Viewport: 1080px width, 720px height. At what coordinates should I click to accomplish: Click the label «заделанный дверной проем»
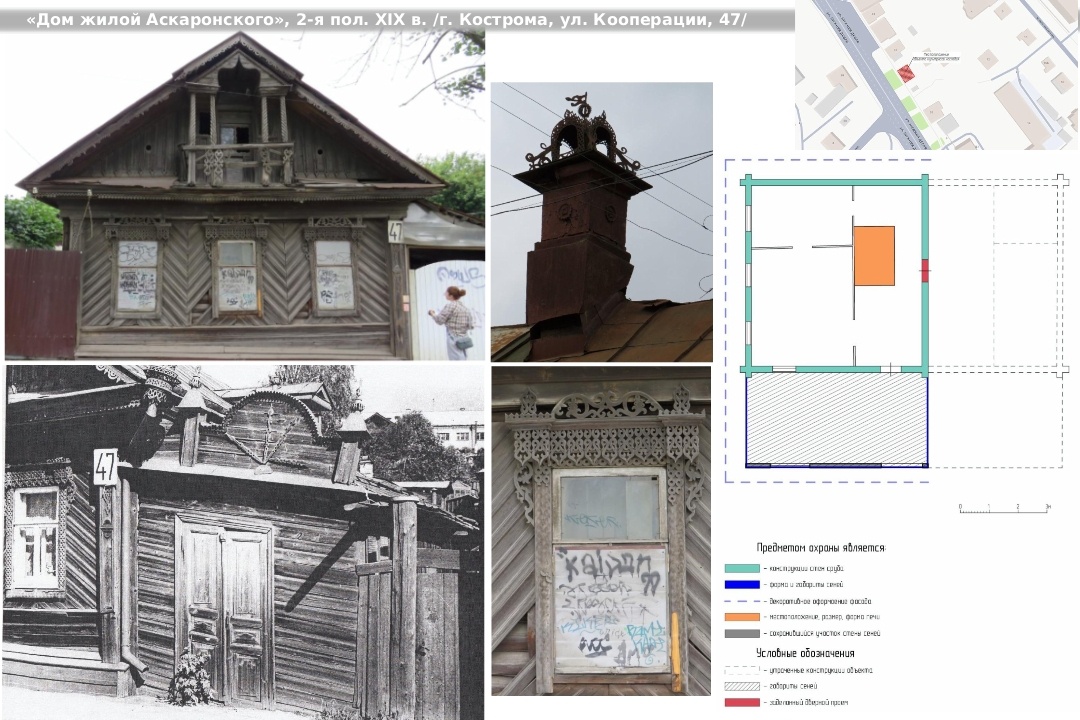[x=809, y=703]
